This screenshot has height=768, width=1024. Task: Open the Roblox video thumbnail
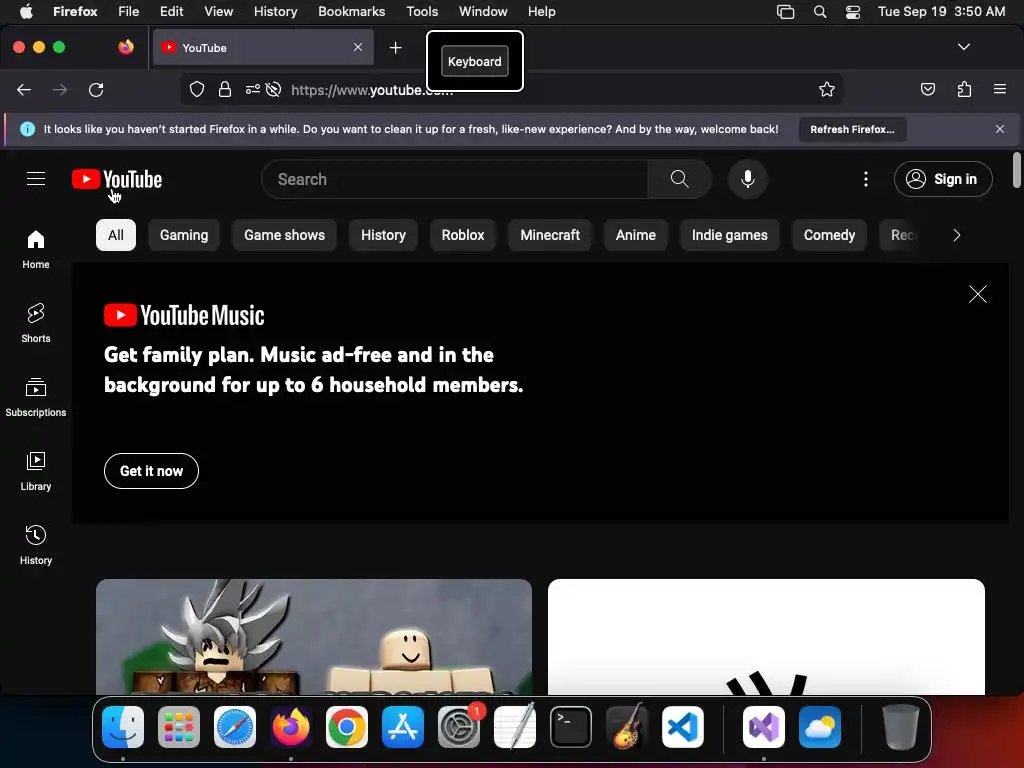(314, 637)
